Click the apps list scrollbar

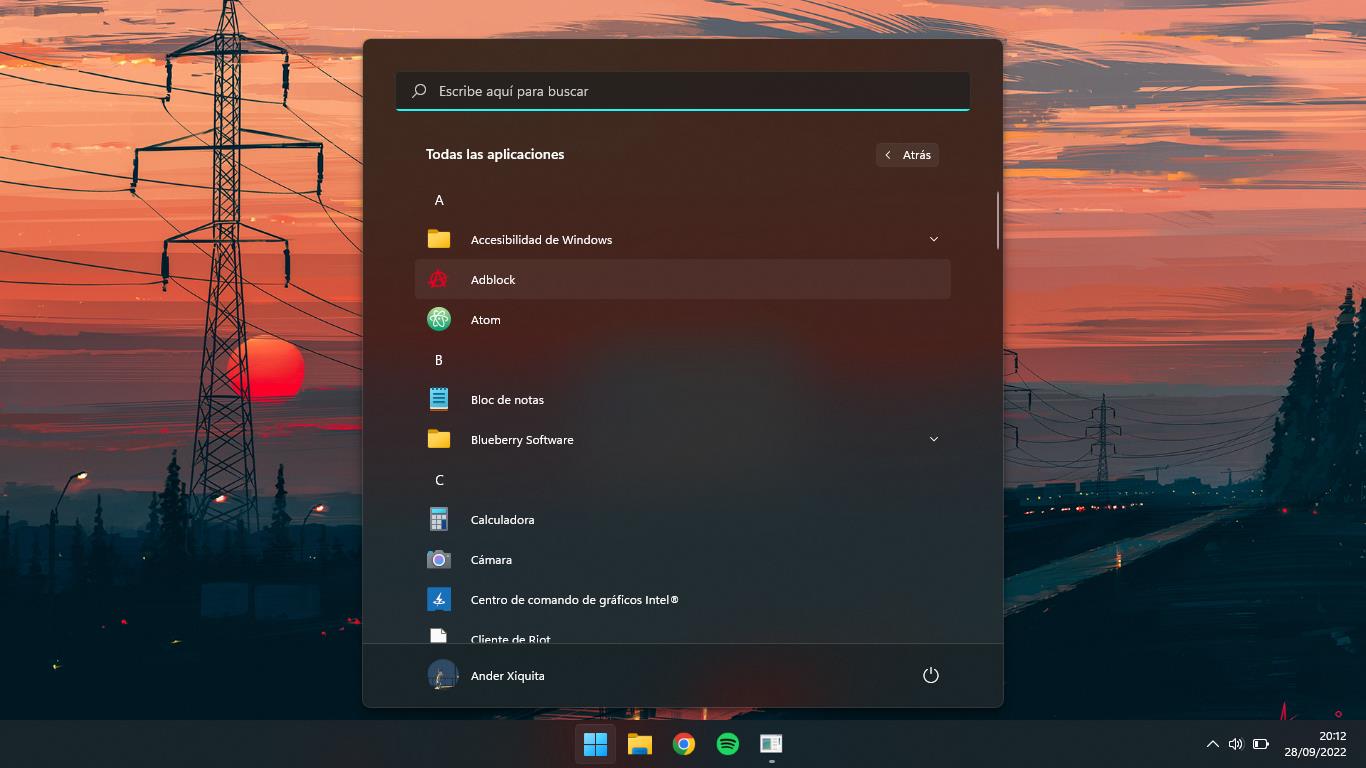click(x=997, y=220)
